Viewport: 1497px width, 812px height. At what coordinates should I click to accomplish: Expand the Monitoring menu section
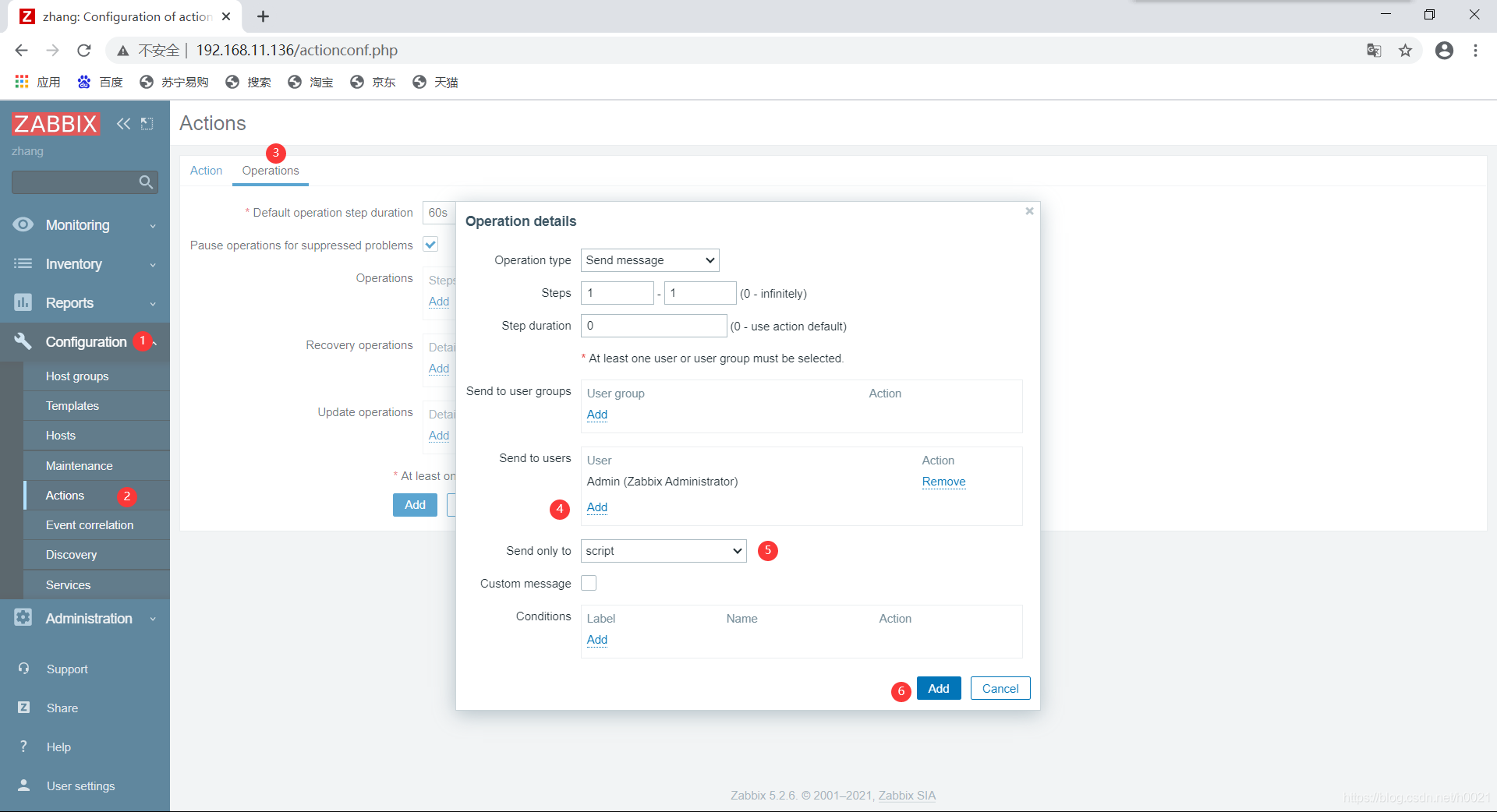coord(153,226)
